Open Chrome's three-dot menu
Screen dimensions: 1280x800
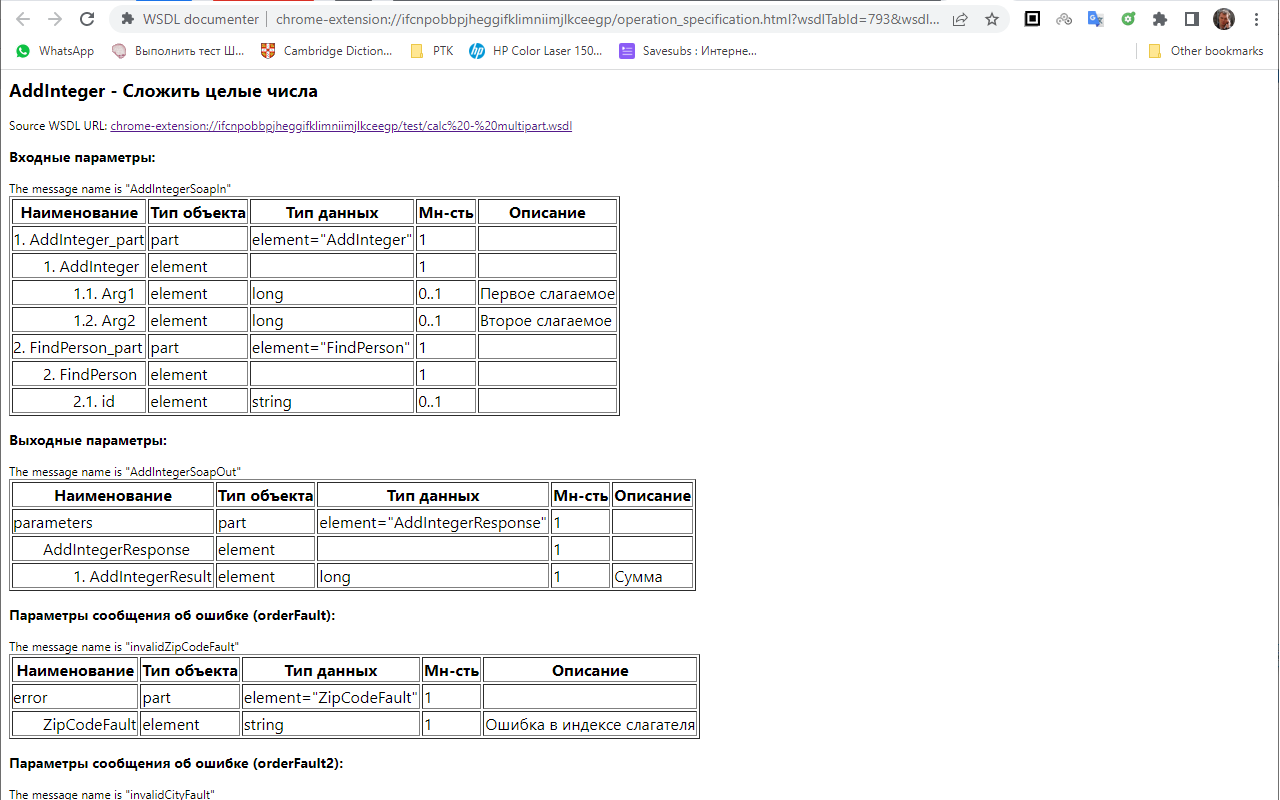point(1256,19)
